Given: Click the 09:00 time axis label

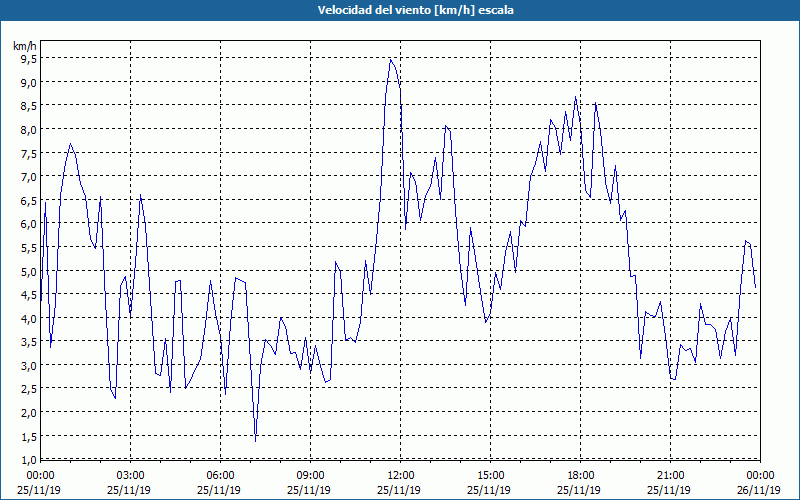Looking at the screenshot, I should [x=310, y=476].
